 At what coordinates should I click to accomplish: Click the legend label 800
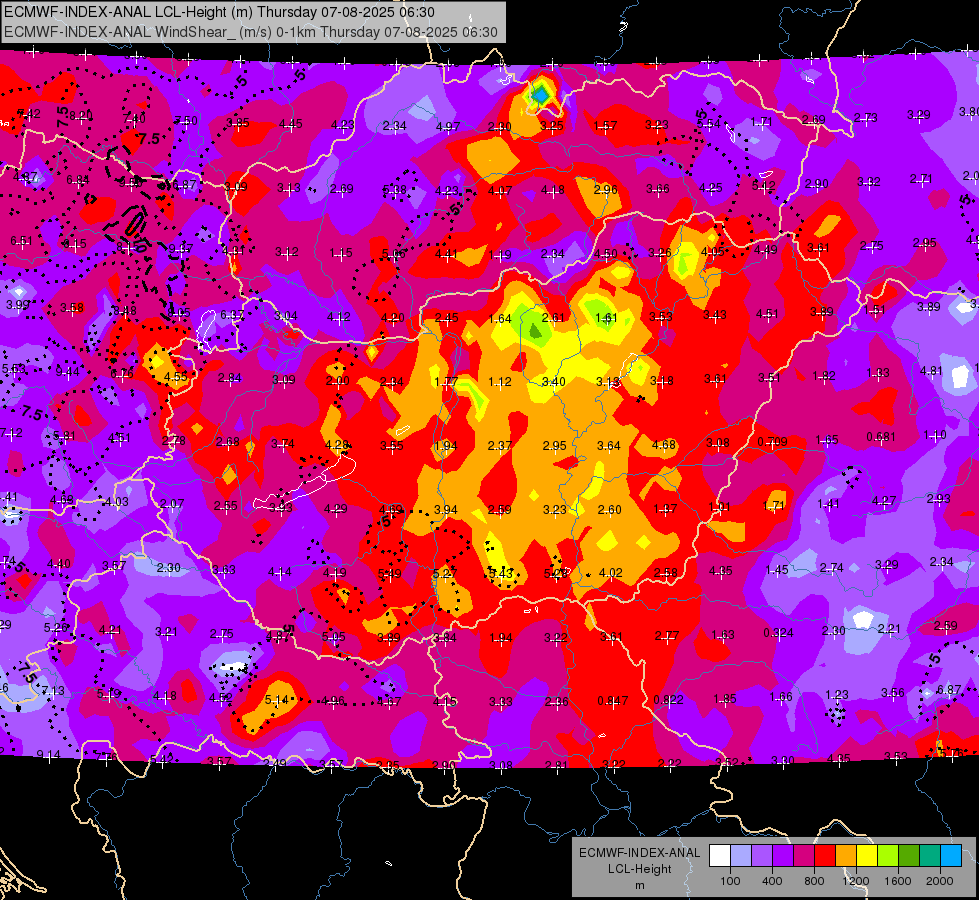[x=814, y=881]
